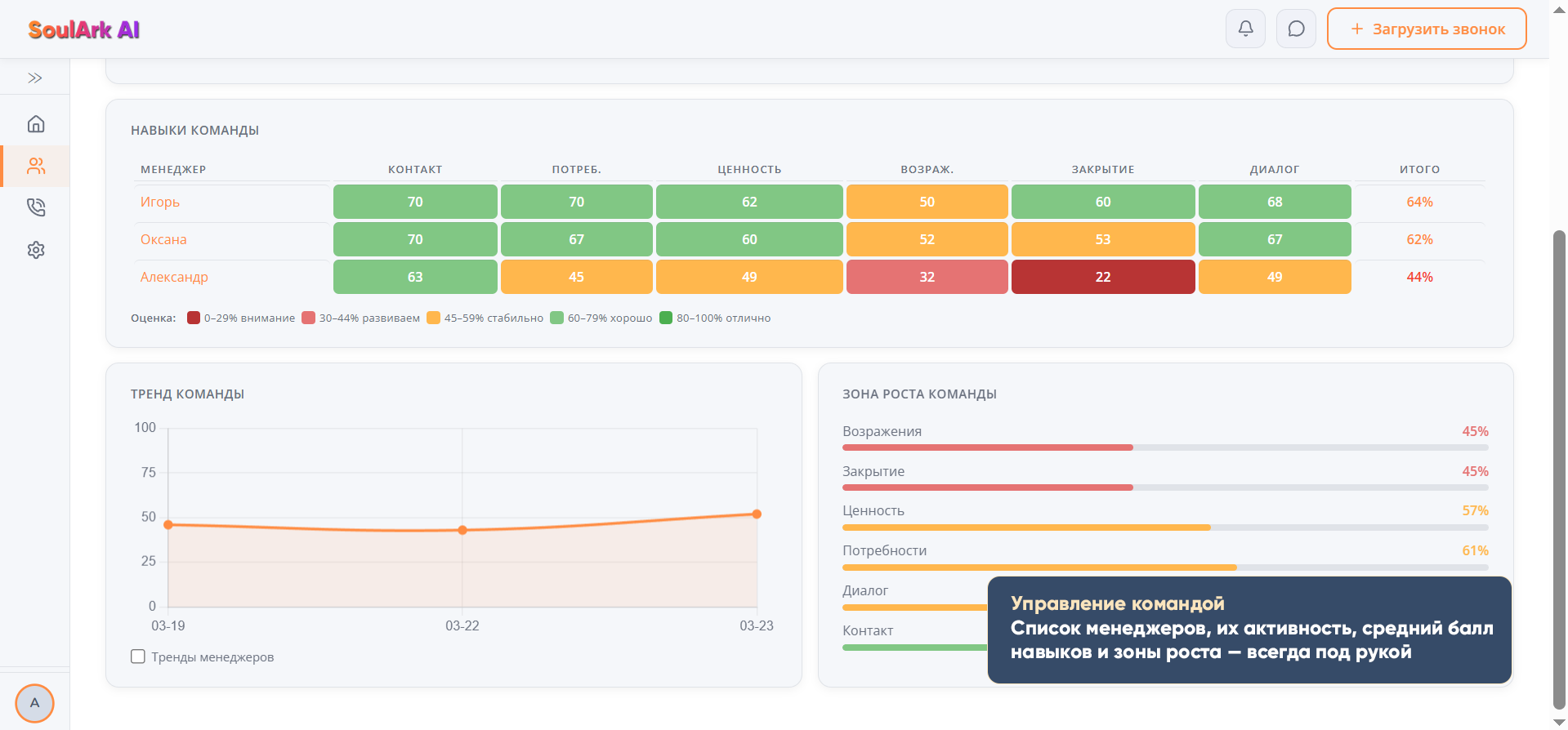Screen dimensions: 1568x730
Task: Open manager Игорь profile link
Action: [x=160, y=202]
